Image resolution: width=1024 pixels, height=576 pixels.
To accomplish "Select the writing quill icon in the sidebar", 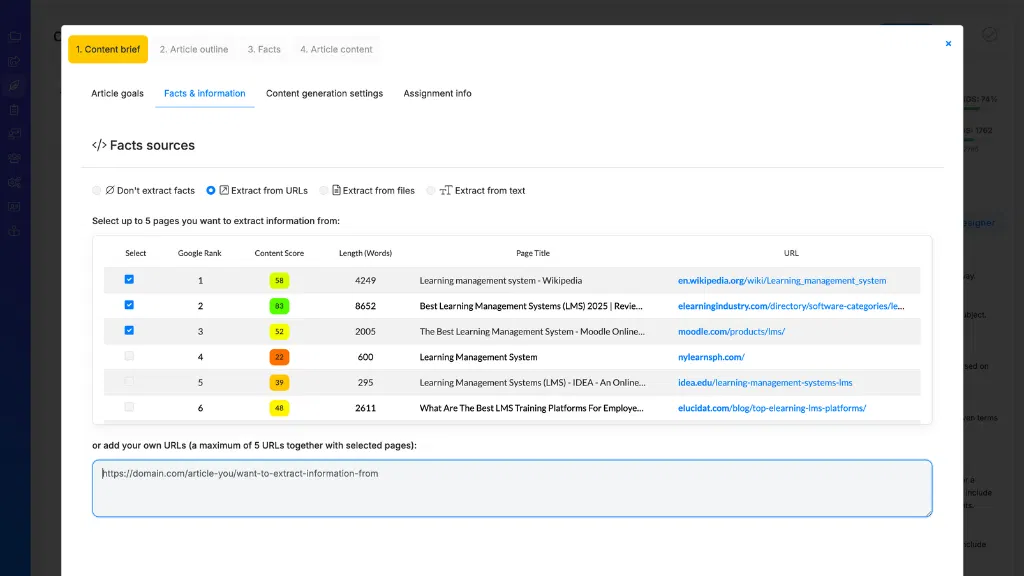I will point(14,85).
